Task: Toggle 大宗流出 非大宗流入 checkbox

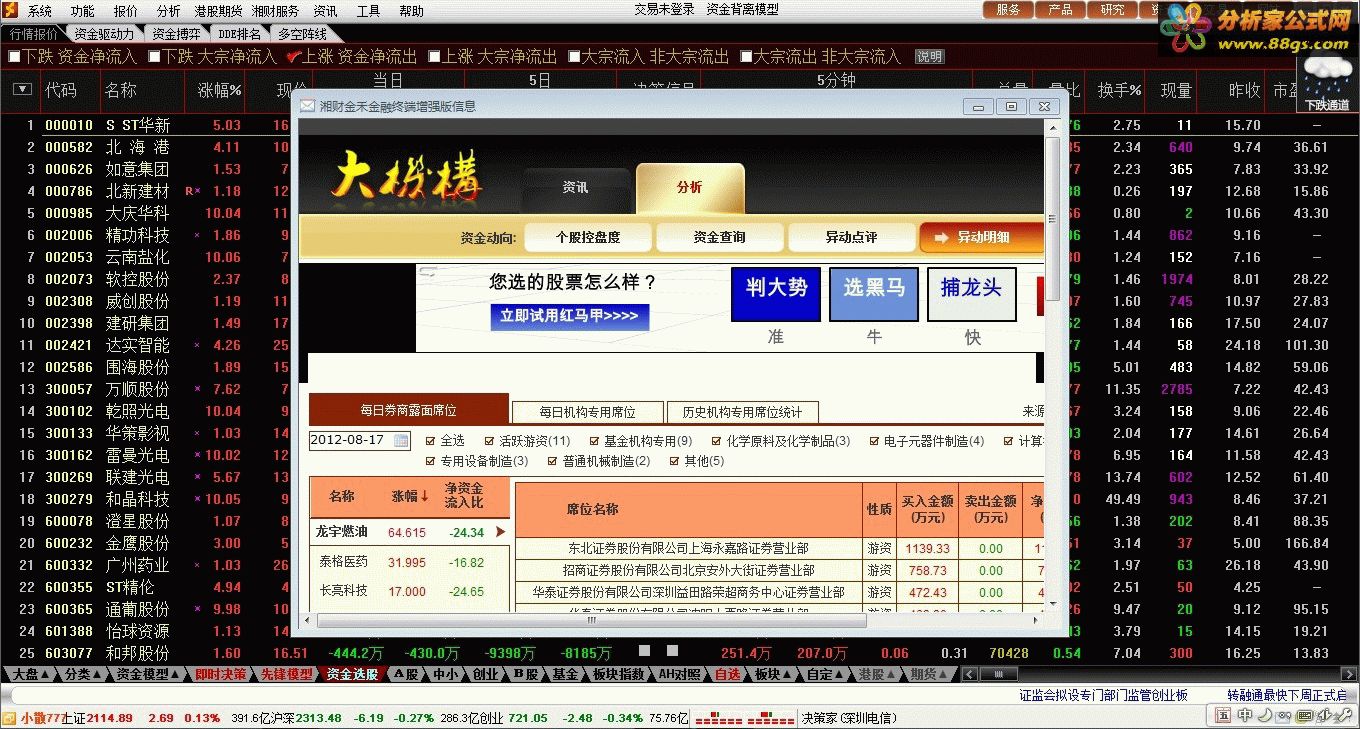Action: (x=745, y=57)
